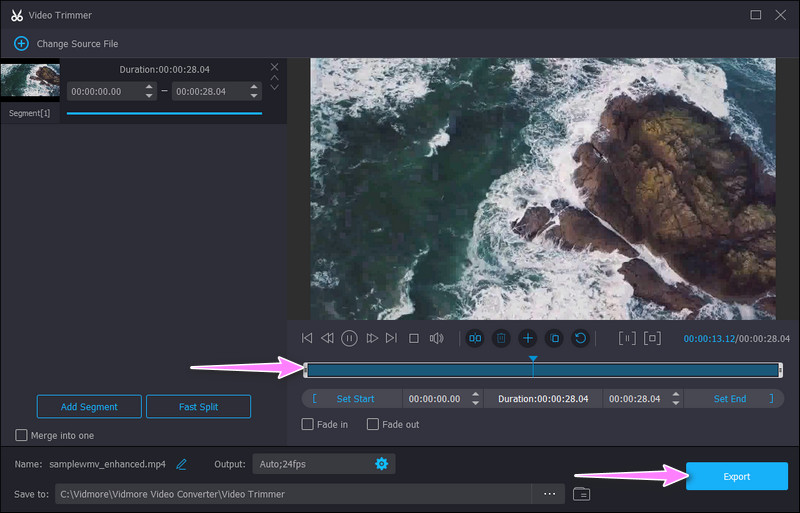Delete segment using the trash icon
This screenshot has width=800, height=513.
coord(501,339)
